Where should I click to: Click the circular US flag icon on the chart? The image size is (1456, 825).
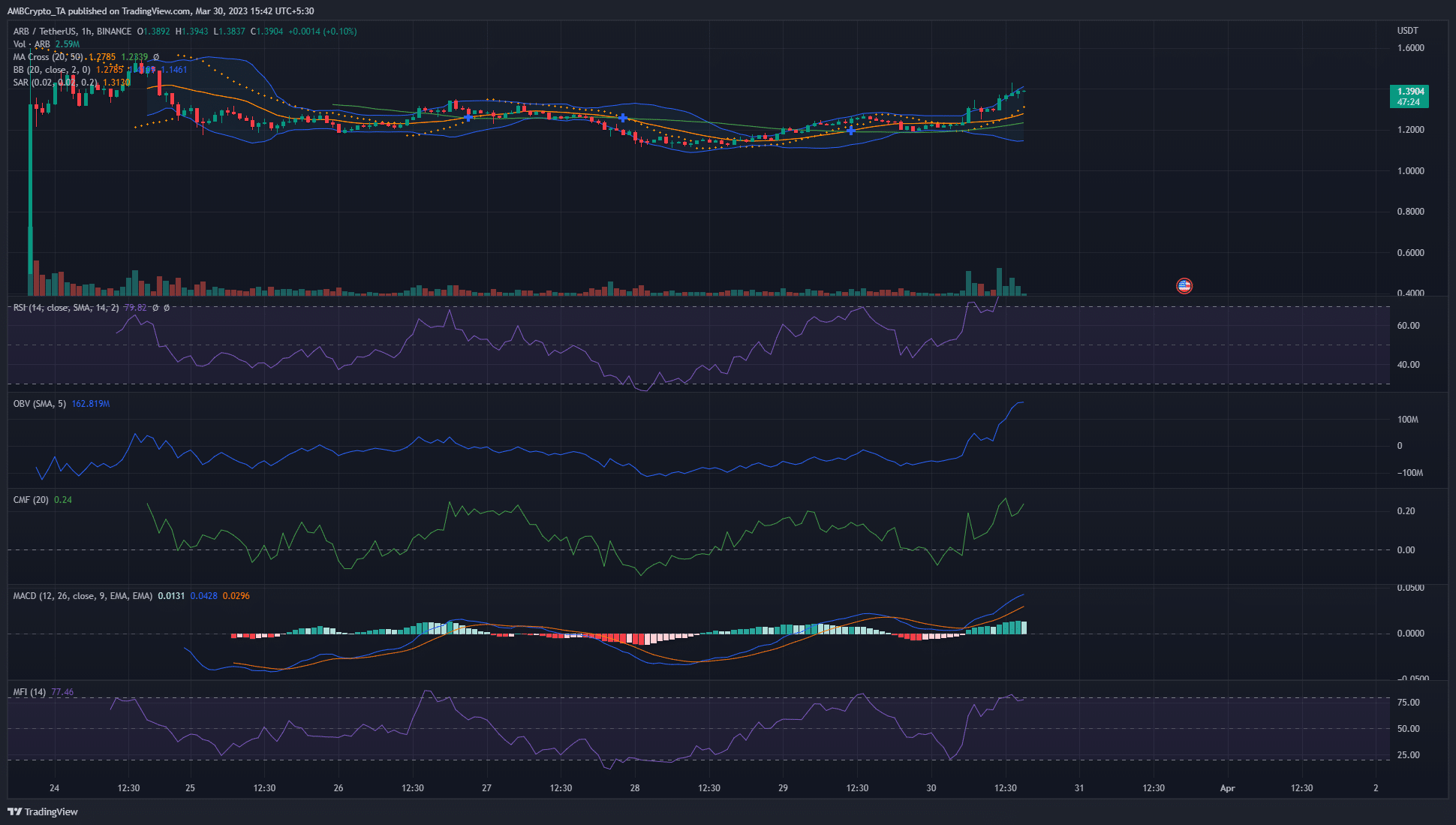coord(1184,286)
